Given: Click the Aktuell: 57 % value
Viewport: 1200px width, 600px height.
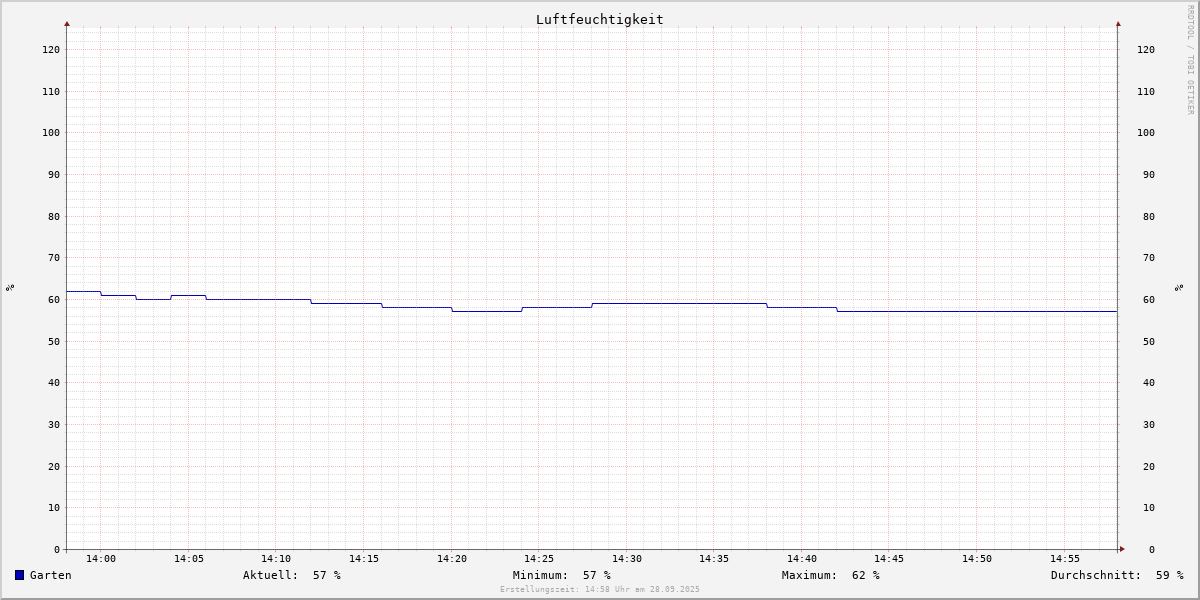Looking at the screenshot, I should (x=292, y=575).
